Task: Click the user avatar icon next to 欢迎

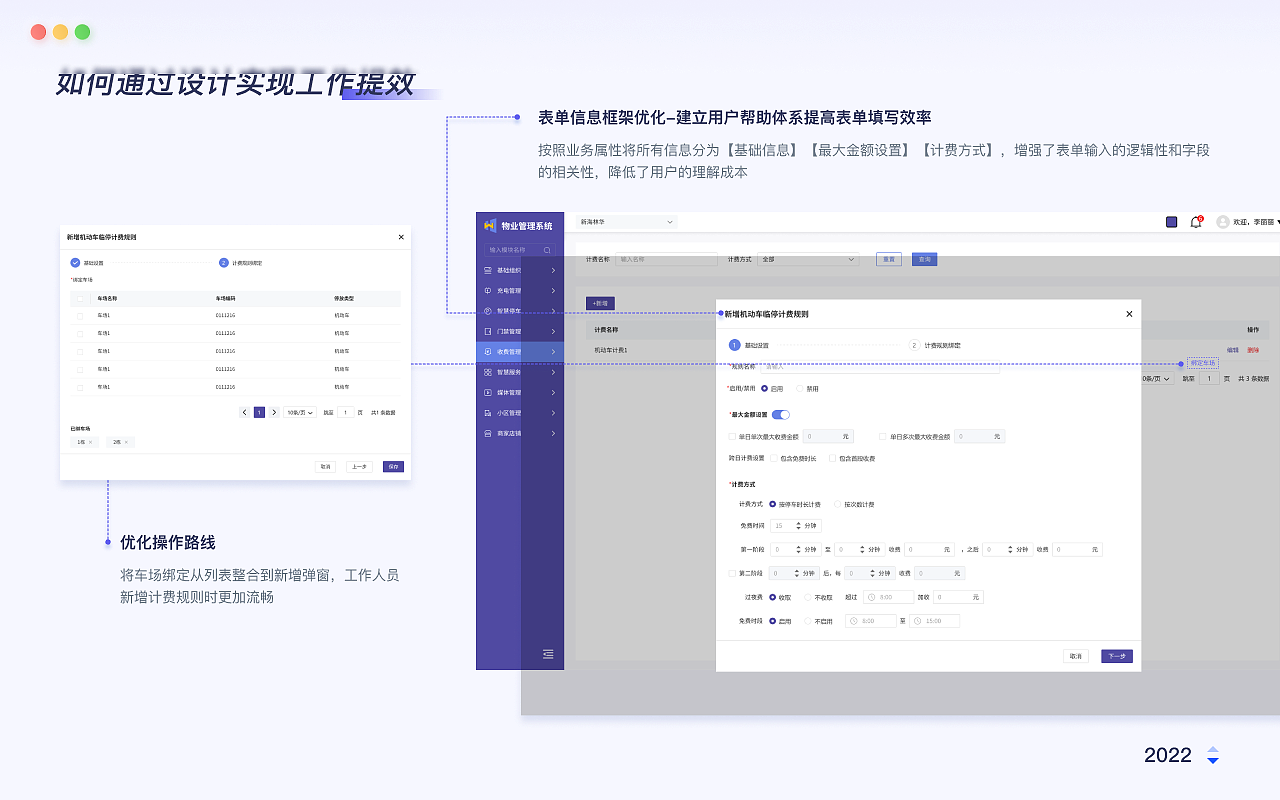Action: (x=1222, y=222)
